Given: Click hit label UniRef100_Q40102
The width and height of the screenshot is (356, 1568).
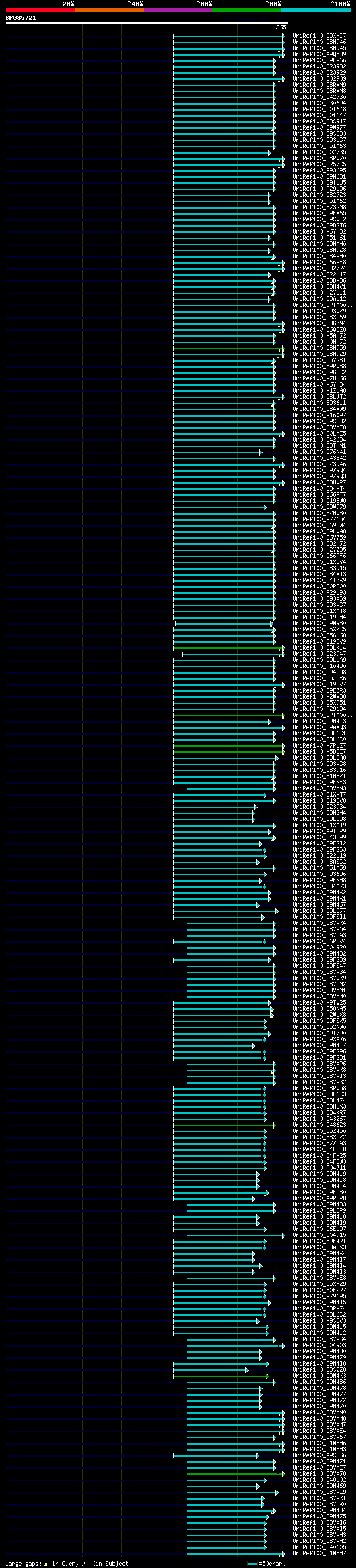Looking at the screenshot, I should coord(319,1480).
